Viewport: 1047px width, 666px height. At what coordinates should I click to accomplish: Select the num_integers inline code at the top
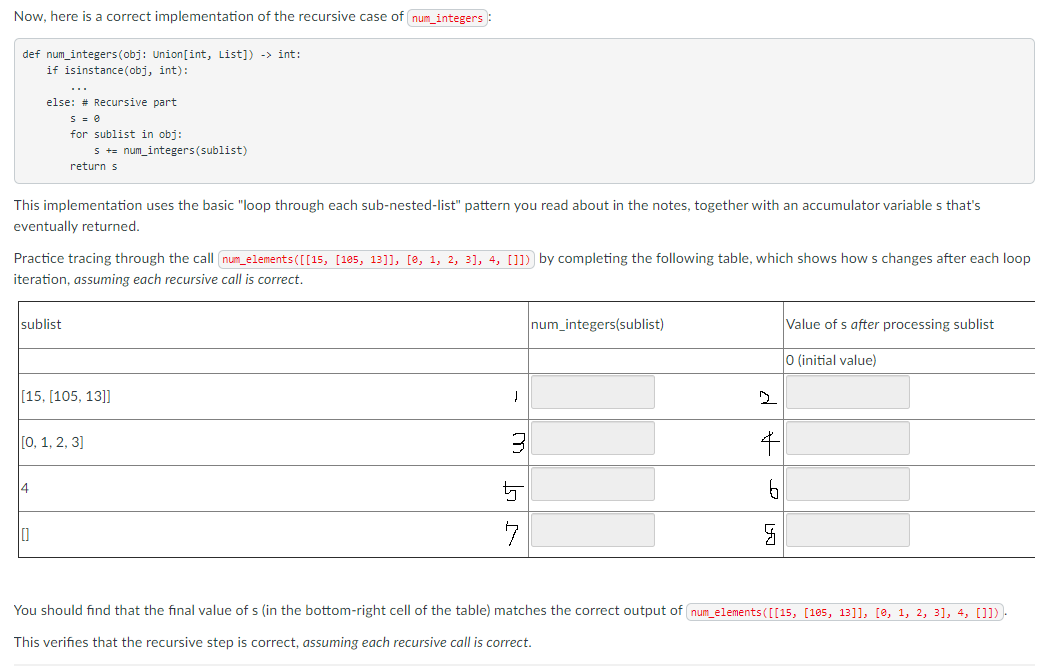pyautogui.click(x=447, y=17)
